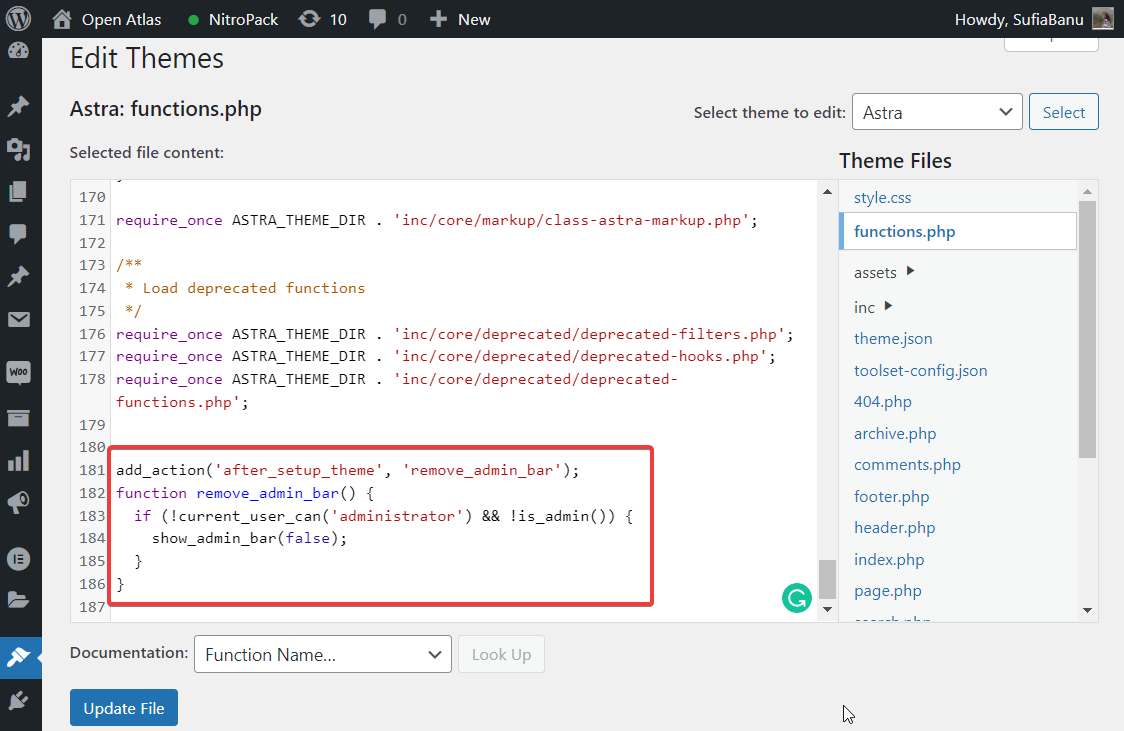Click the Theme Files list scrollbar thumb
The image size is (1124, 731).
[x=1087, y=329]
